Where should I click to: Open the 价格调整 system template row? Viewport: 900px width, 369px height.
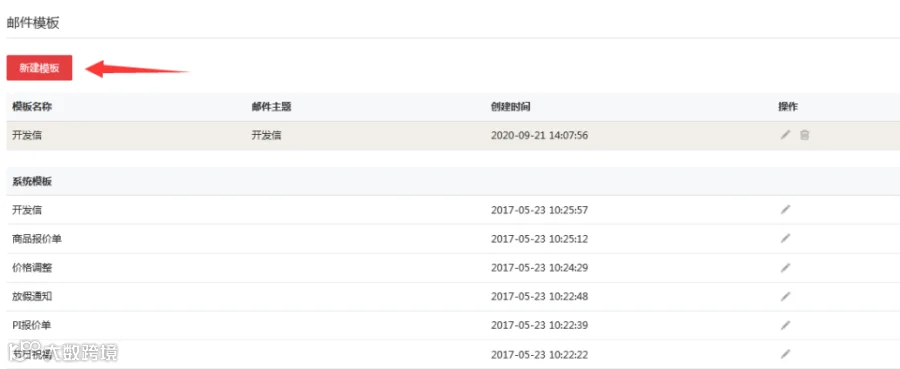tap(453, 267)
